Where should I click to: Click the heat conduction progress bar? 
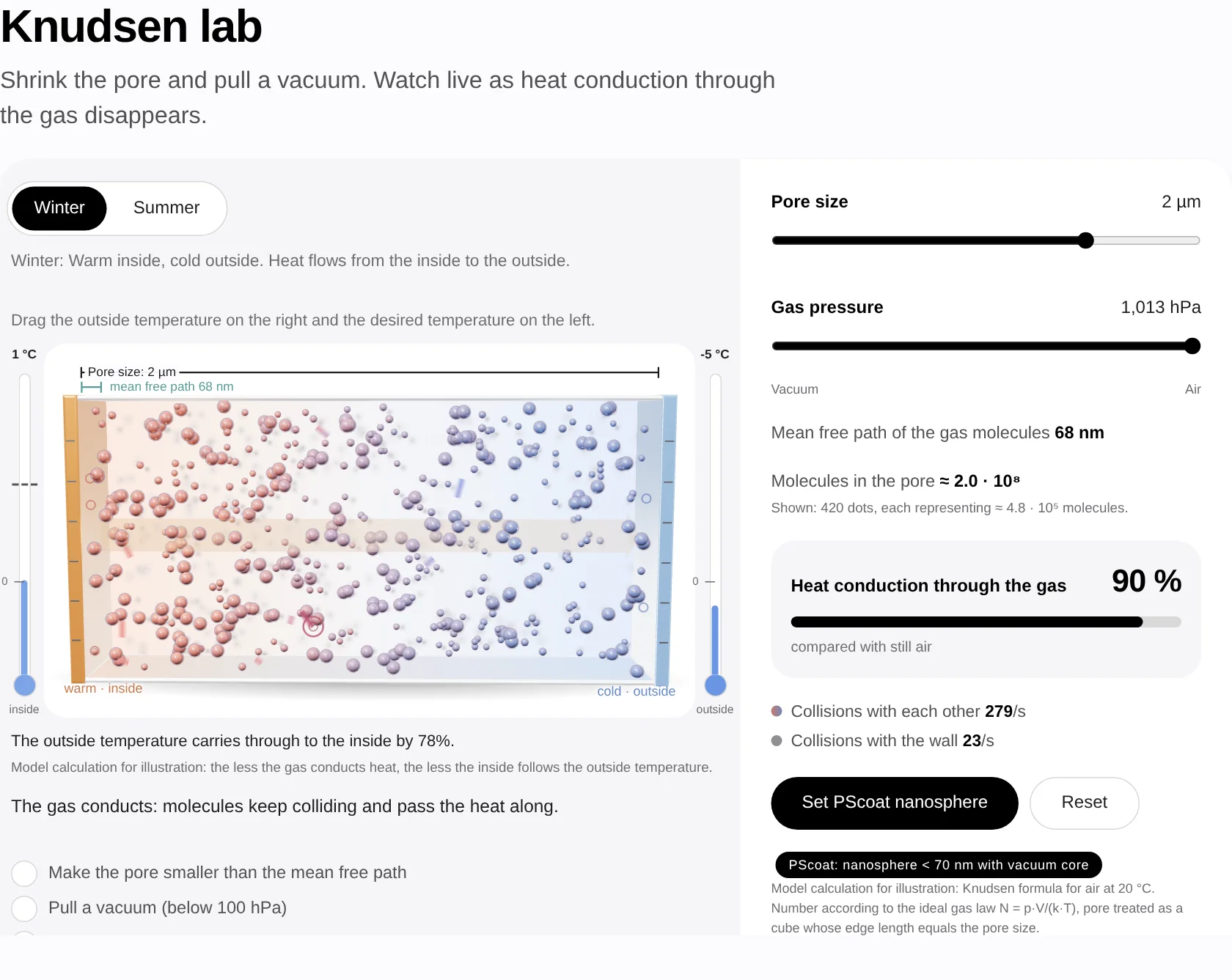tap(986, 622)
